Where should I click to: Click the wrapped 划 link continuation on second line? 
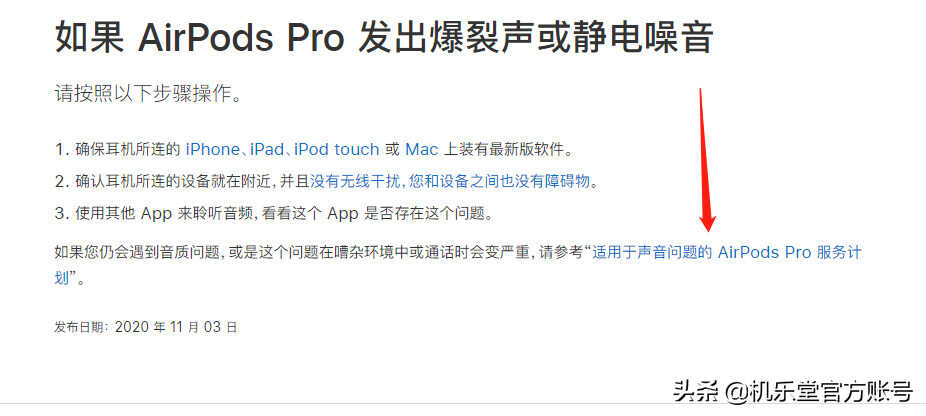tap(62, 278)
